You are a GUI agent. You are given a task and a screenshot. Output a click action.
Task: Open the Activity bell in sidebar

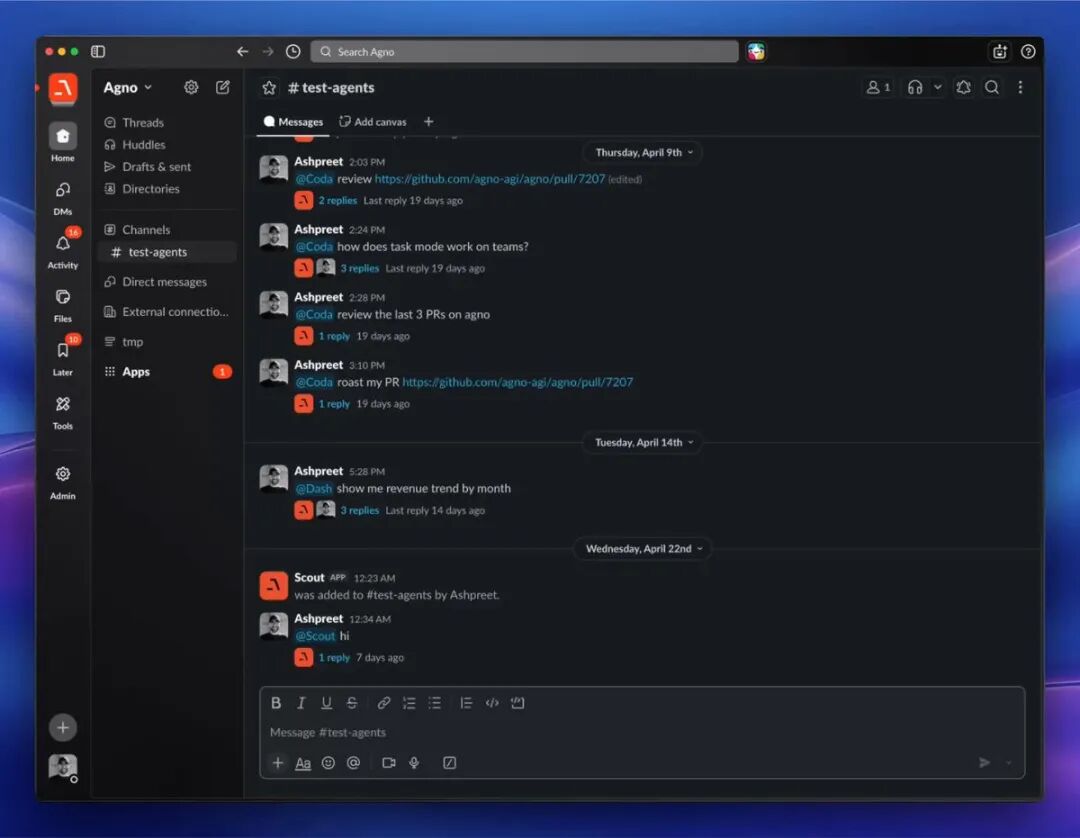63,245
